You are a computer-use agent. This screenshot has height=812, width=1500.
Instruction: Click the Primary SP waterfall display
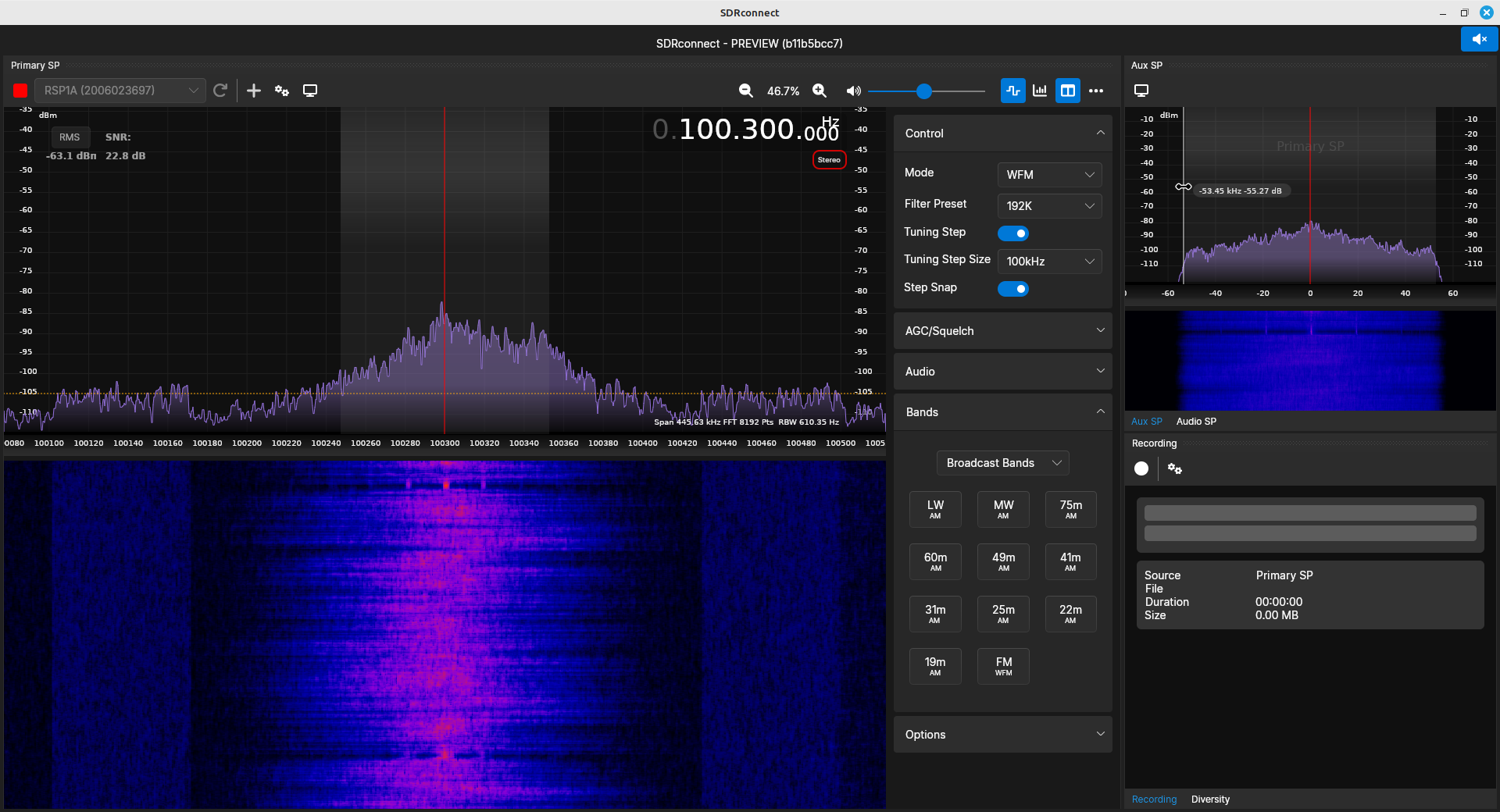coord(445,634)
